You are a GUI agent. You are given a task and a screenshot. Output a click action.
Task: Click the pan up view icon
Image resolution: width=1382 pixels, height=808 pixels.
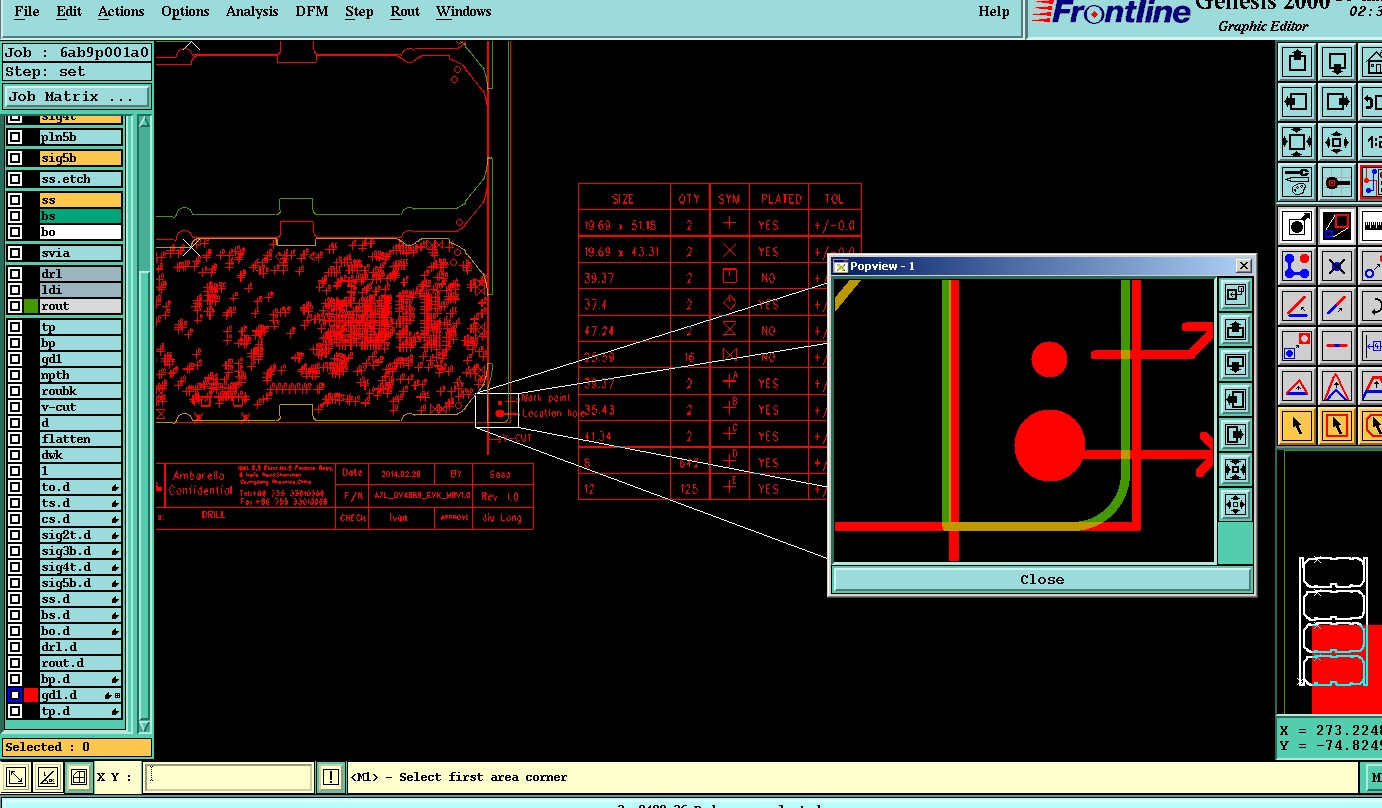[x=1297, y=62]
